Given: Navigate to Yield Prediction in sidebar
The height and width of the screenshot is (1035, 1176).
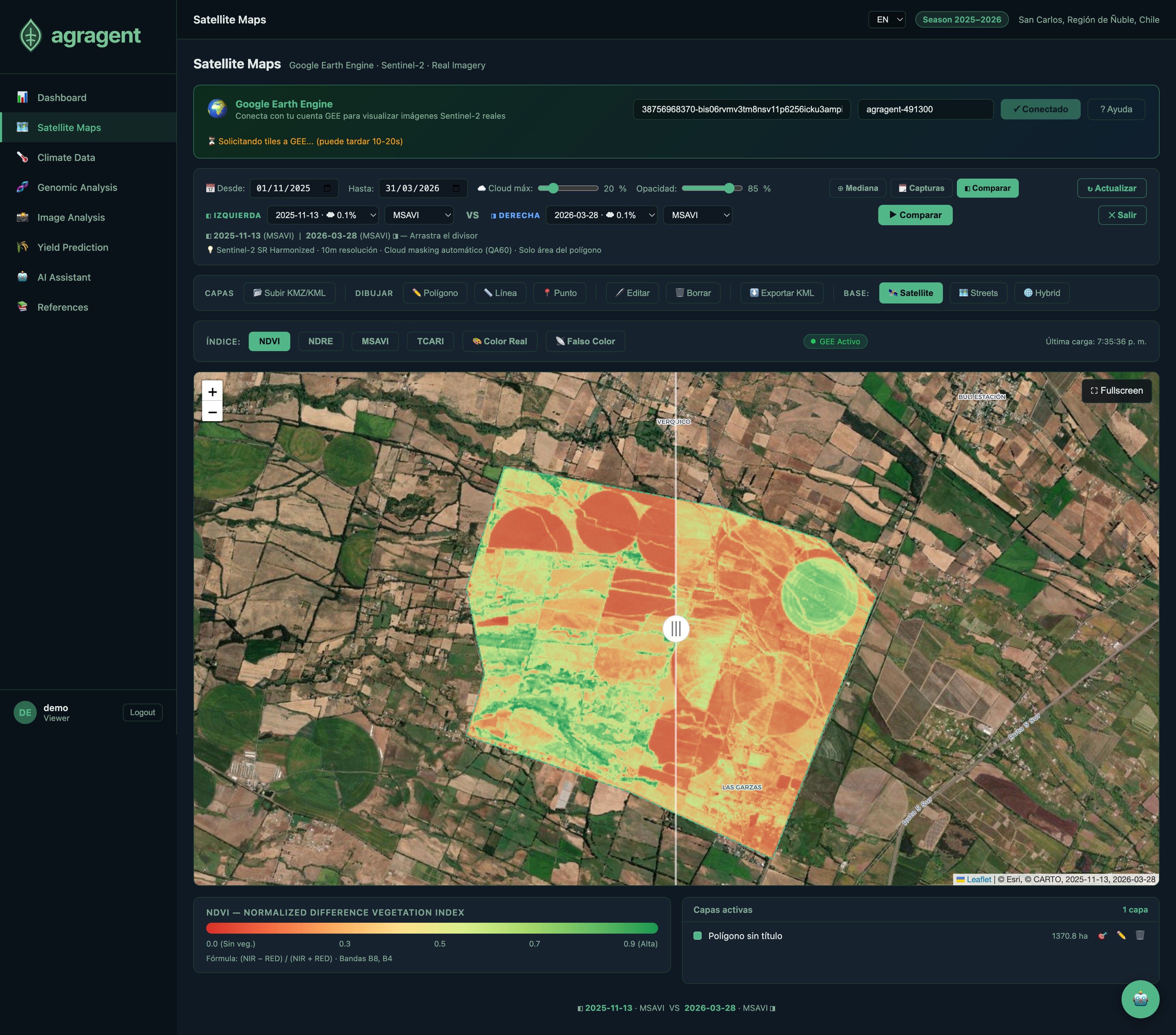Looking at the screenshot, I should point(72,247).
